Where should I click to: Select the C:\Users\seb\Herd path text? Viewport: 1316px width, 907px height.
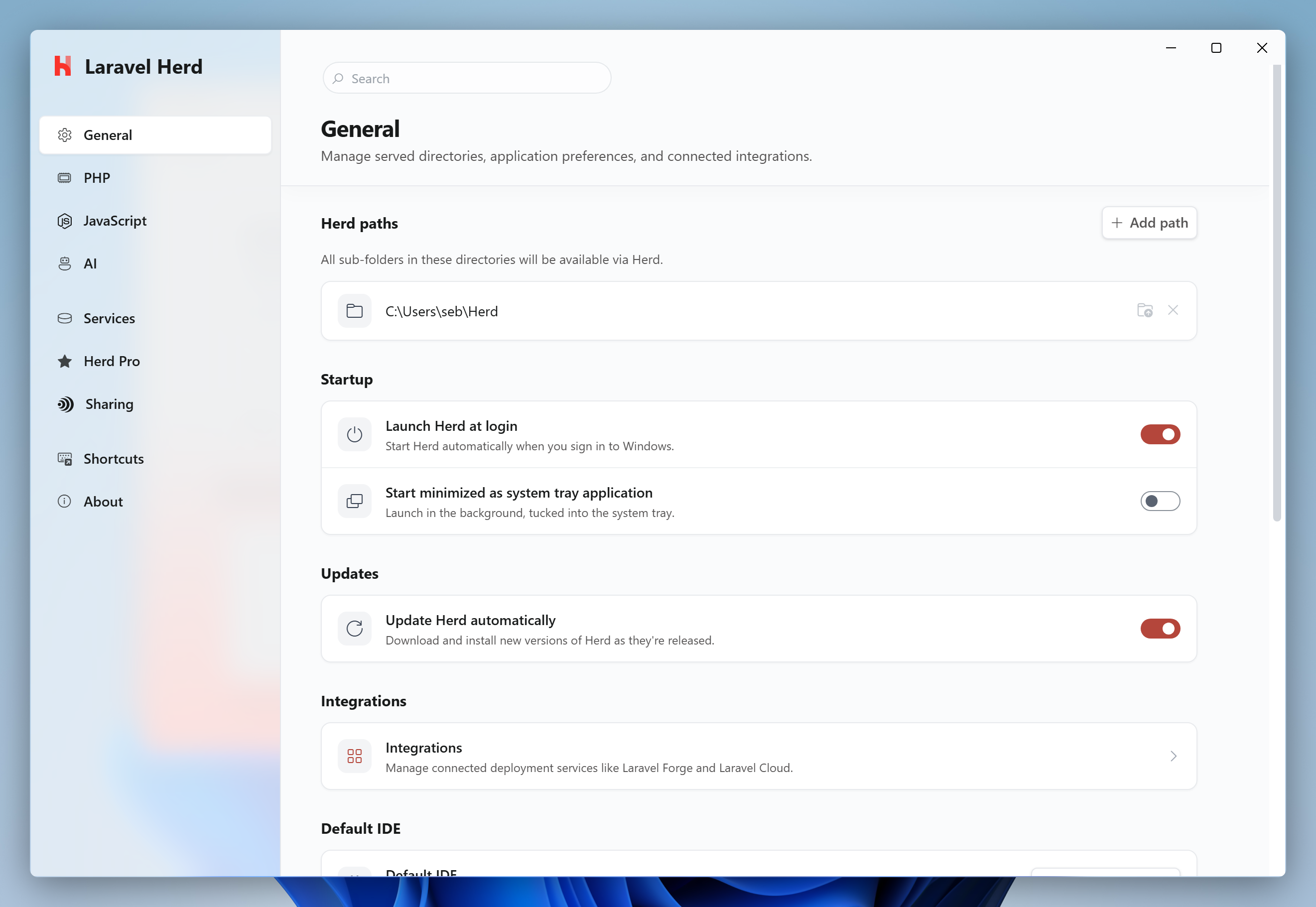[441, 311]
